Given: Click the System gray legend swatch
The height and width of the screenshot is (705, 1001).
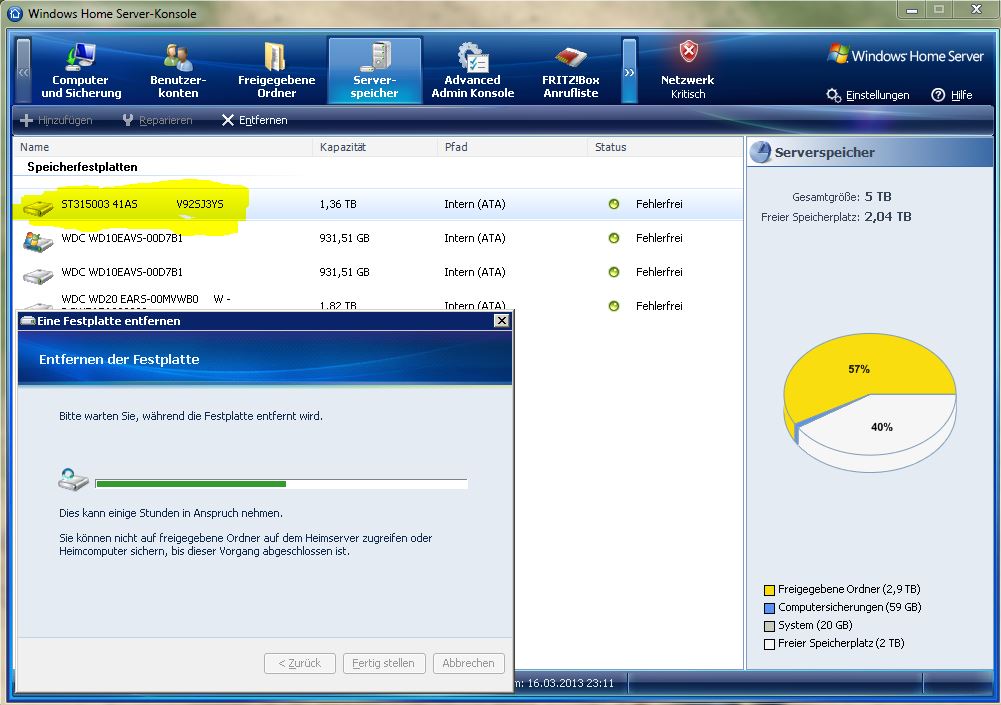Looking at the screenshot, I should pos(769,626).
